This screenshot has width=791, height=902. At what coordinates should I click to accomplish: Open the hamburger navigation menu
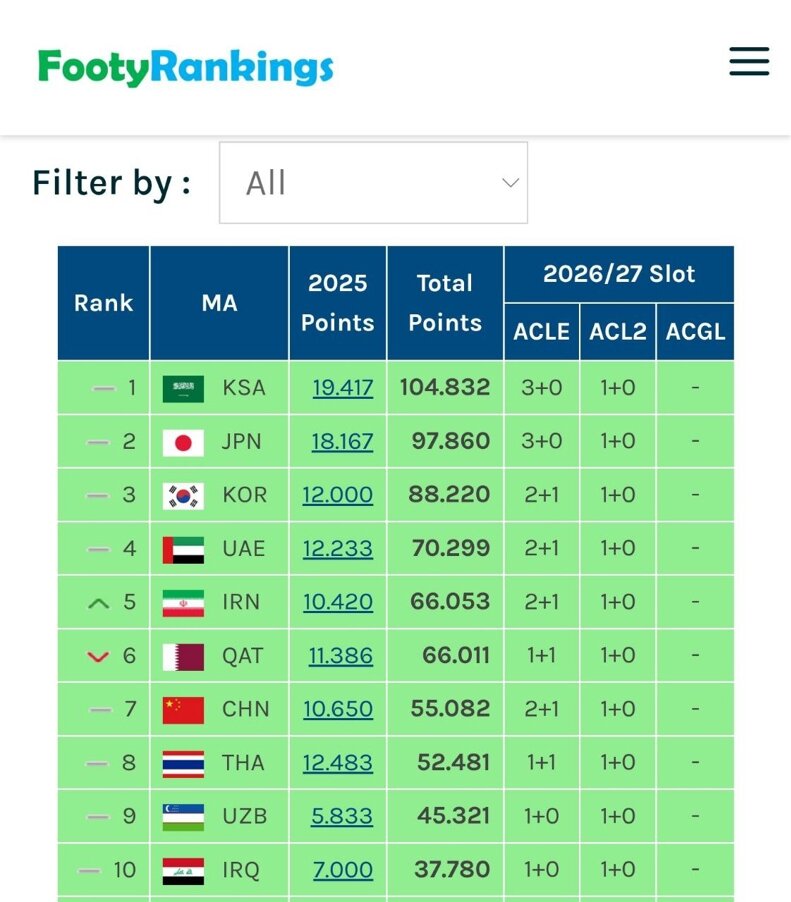(748, 62)
